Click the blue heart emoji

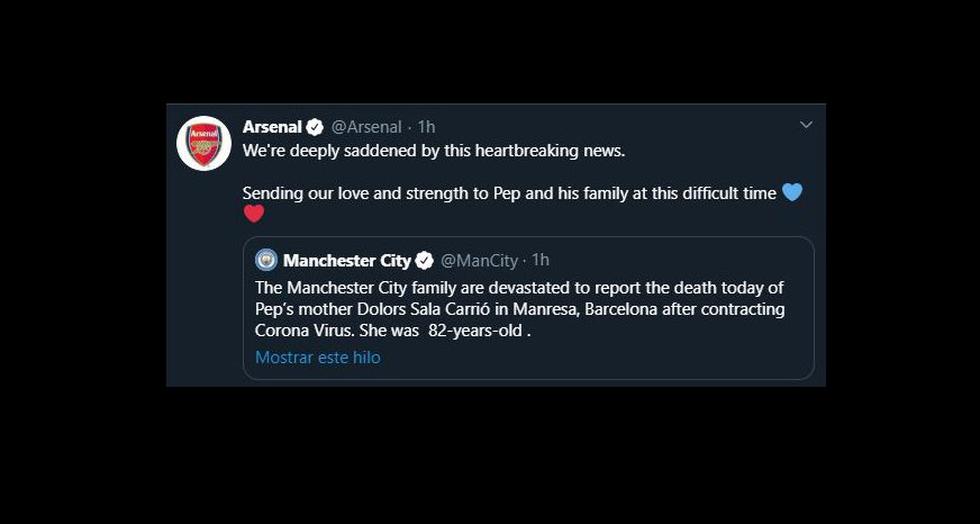click(x=792, y=192)
